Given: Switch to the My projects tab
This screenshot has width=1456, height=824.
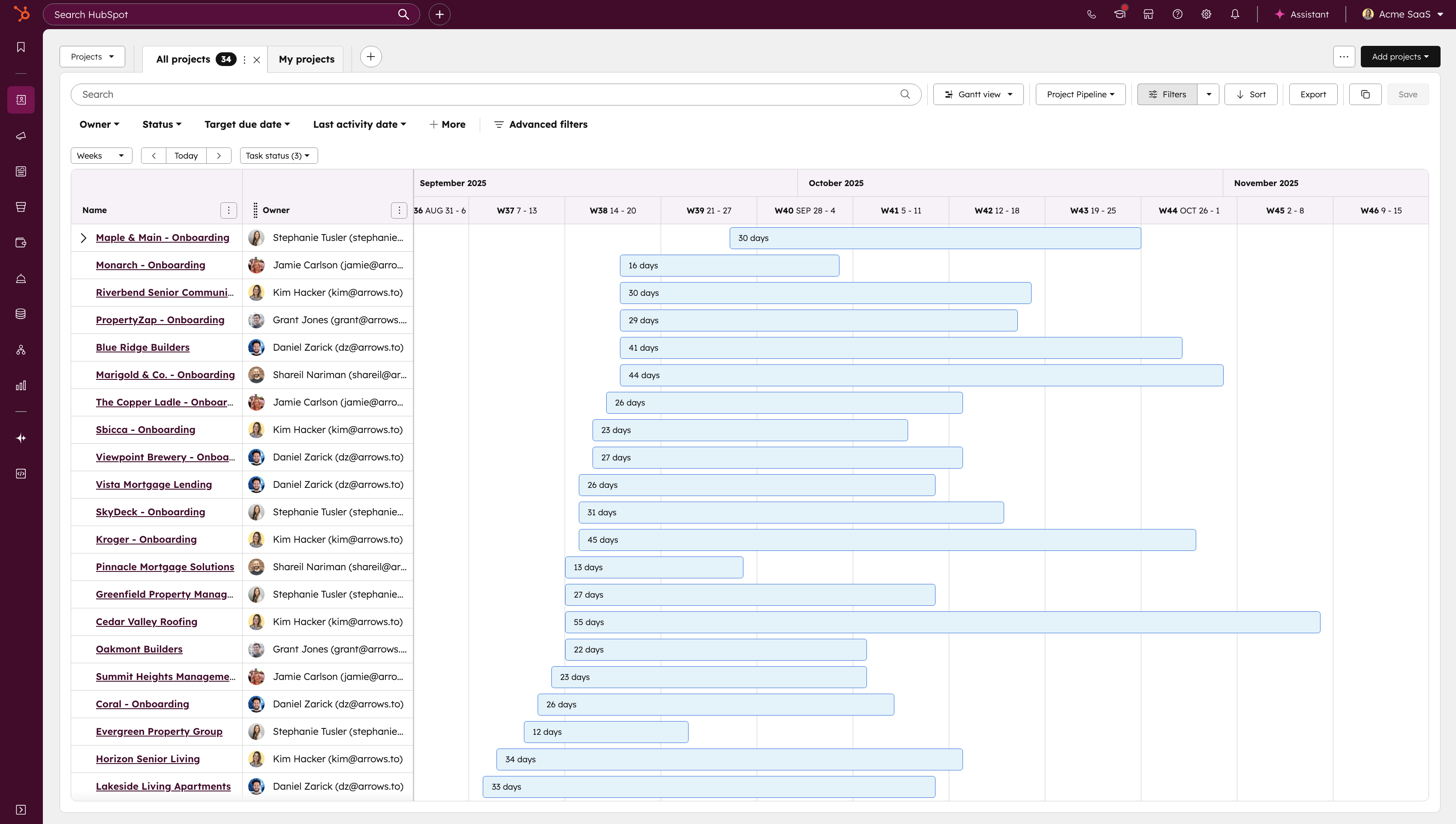Looking at the screenshot, I should 306,60.
